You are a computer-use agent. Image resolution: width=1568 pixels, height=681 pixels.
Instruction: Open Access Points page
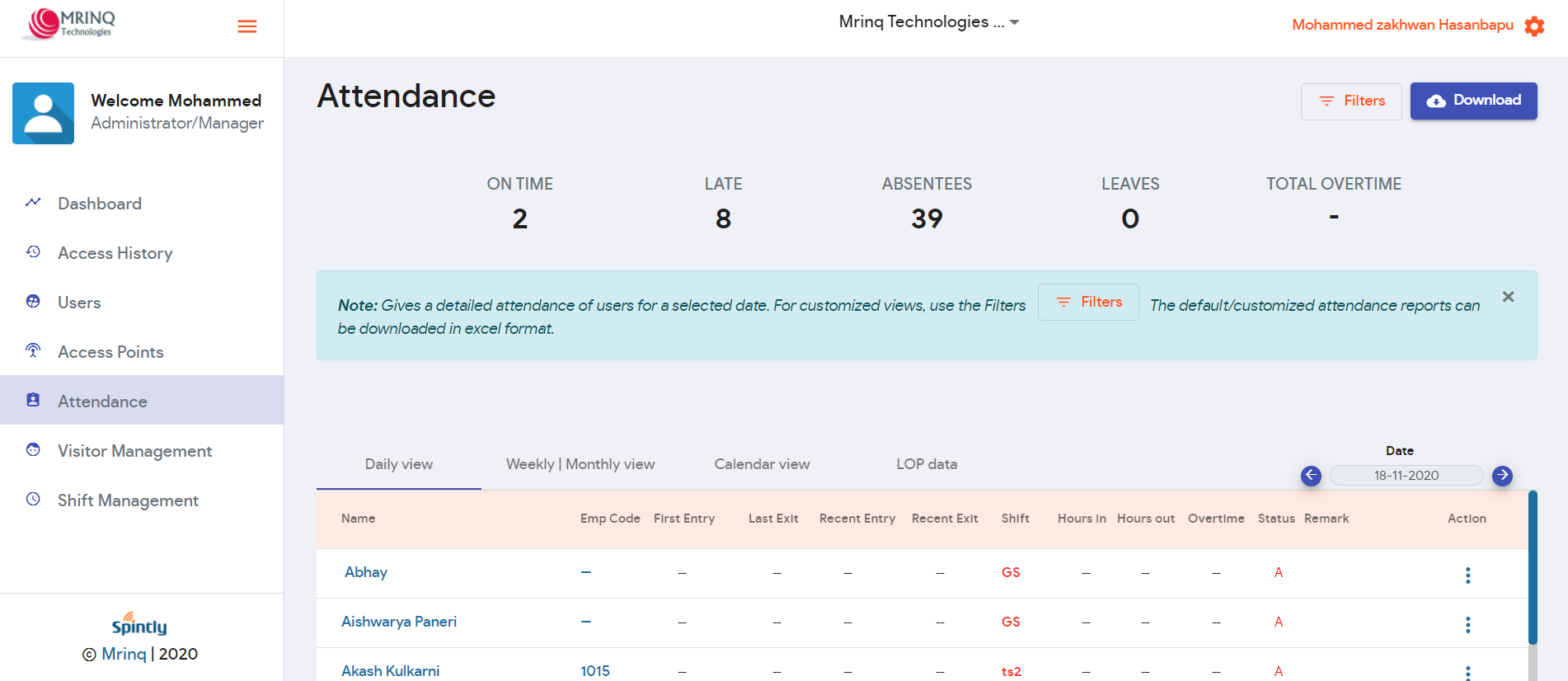click(110, 352)
